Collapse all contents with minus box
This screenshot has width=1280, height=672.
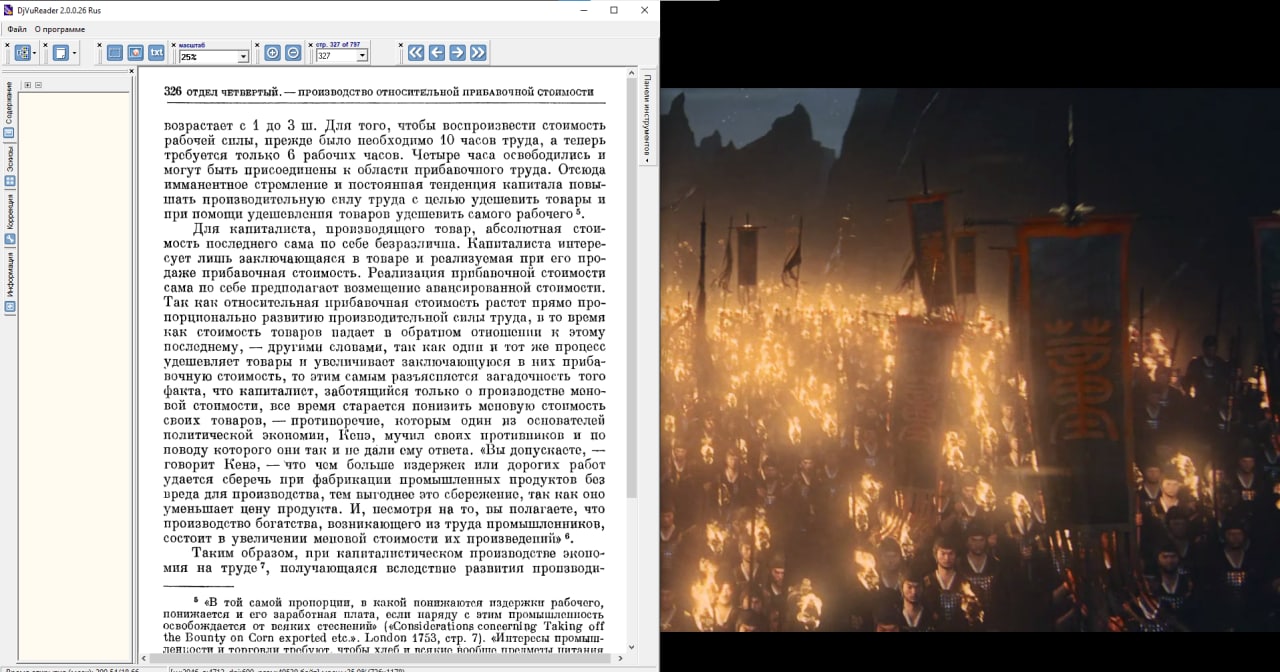38,85
